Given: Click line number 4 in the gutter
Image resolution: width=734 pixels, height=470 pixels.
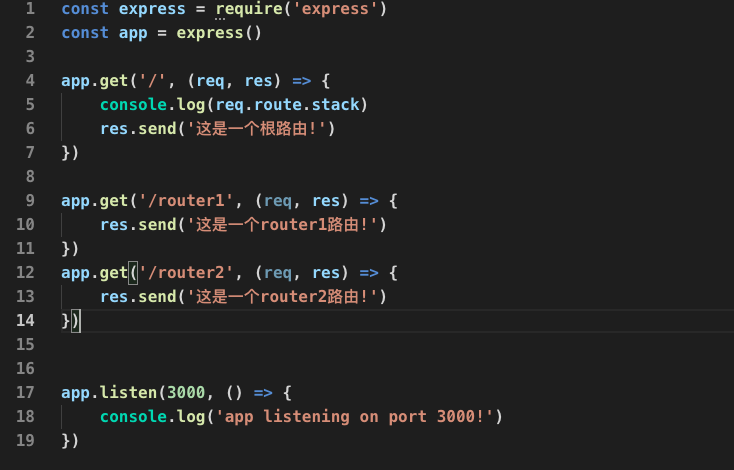Looking at the screenshot, I should click(30, 81).
